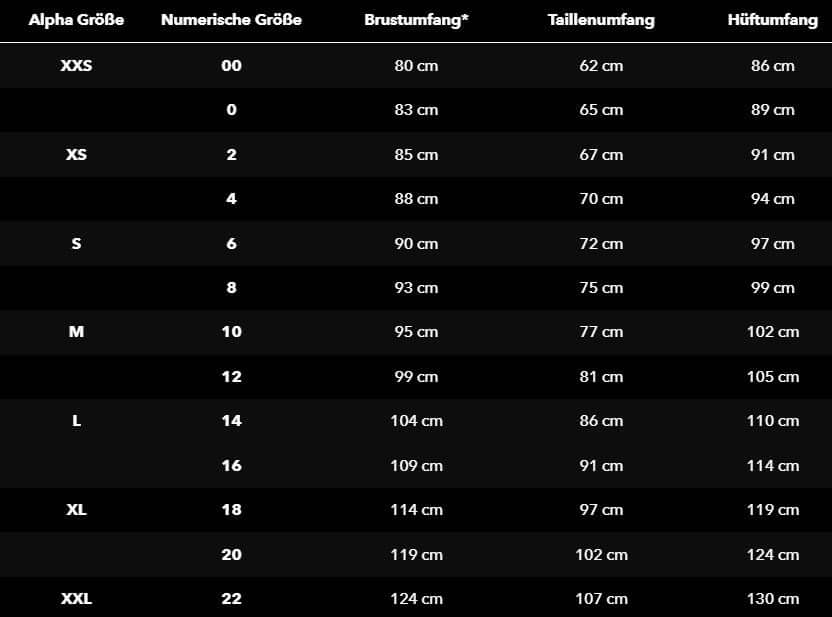The width and height of the screenshot is (832, 617).
Task: Click the XXL alpha size cell
Action: pos(76,599)
